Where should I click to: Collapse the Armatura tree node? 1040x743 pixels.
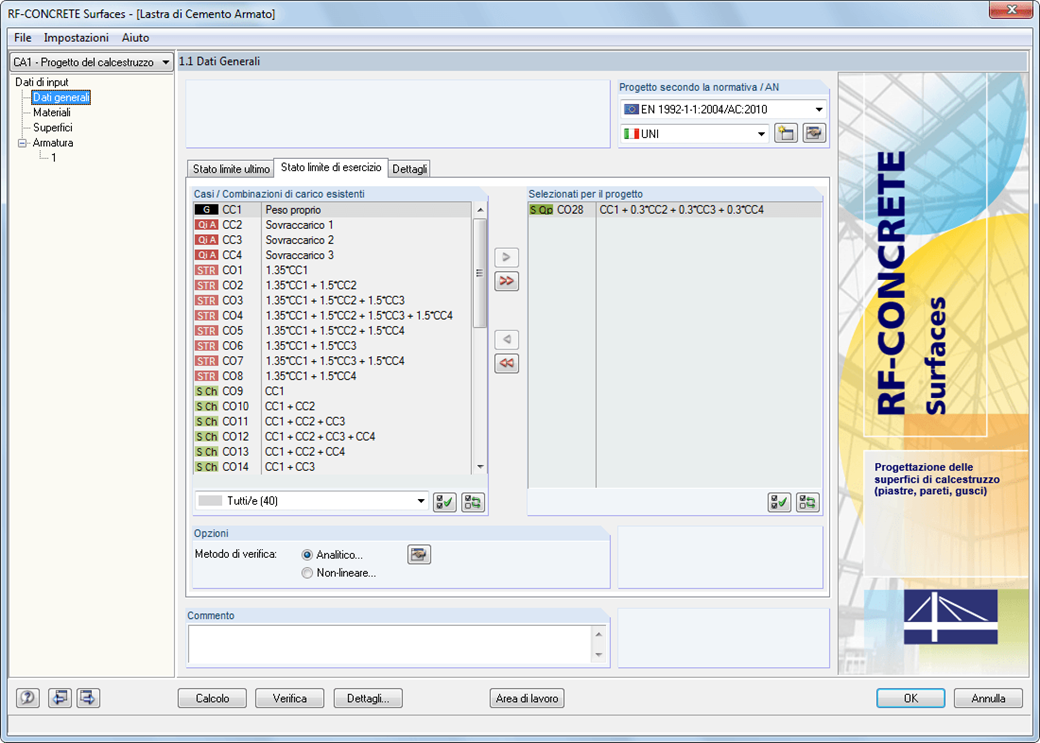pos(23,143)
